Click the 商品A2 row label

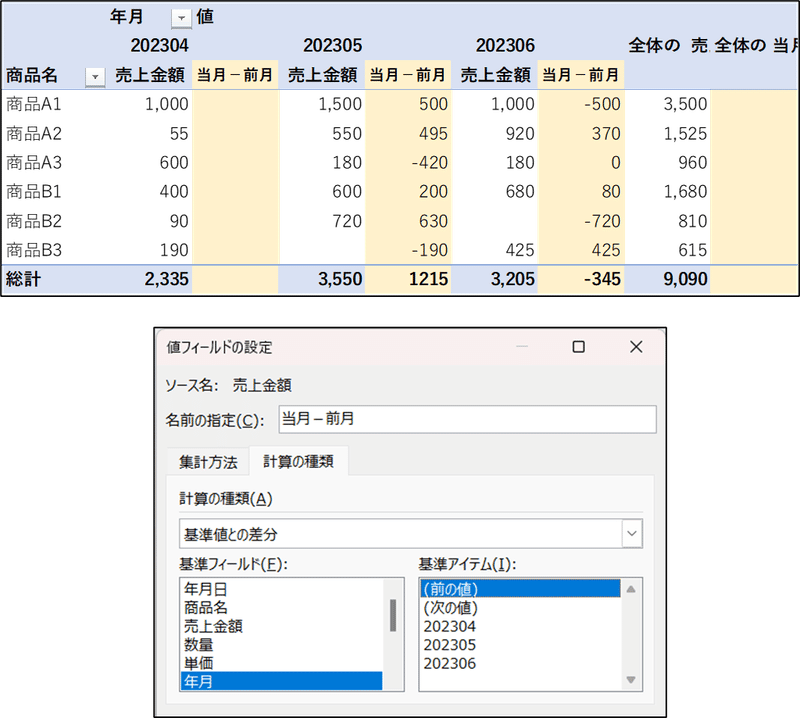[x=34, y=134]
